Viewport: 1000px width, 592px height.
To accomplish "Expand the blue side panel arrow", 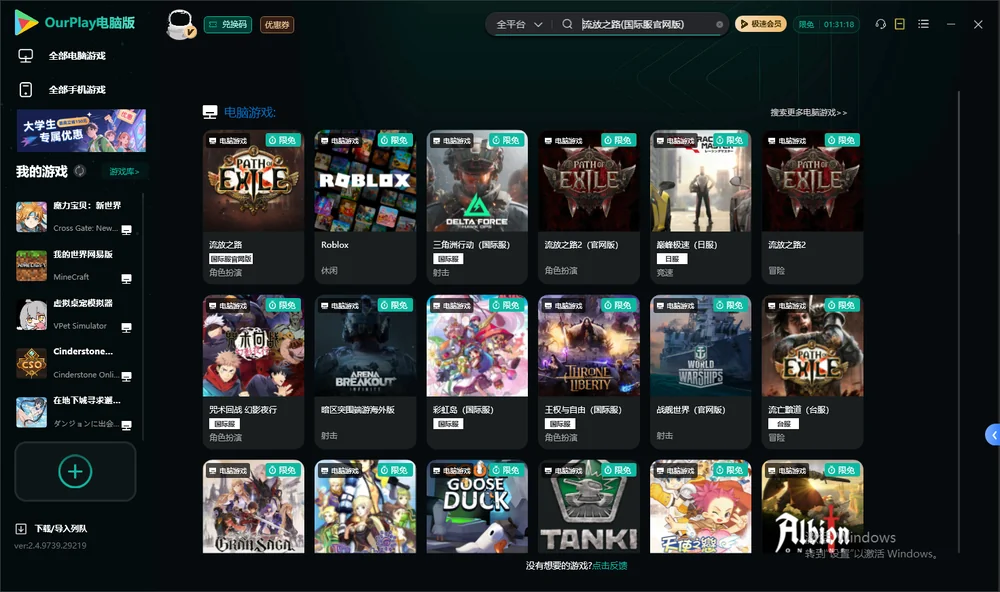I will 993,435.
